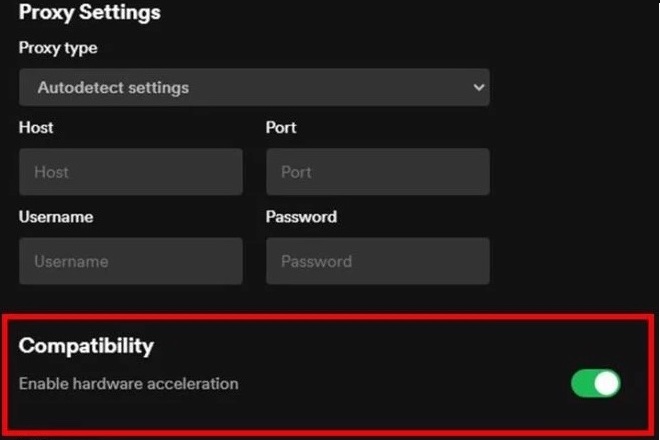
Task: Focus the Host input field
Action: [x=130, y=172]
